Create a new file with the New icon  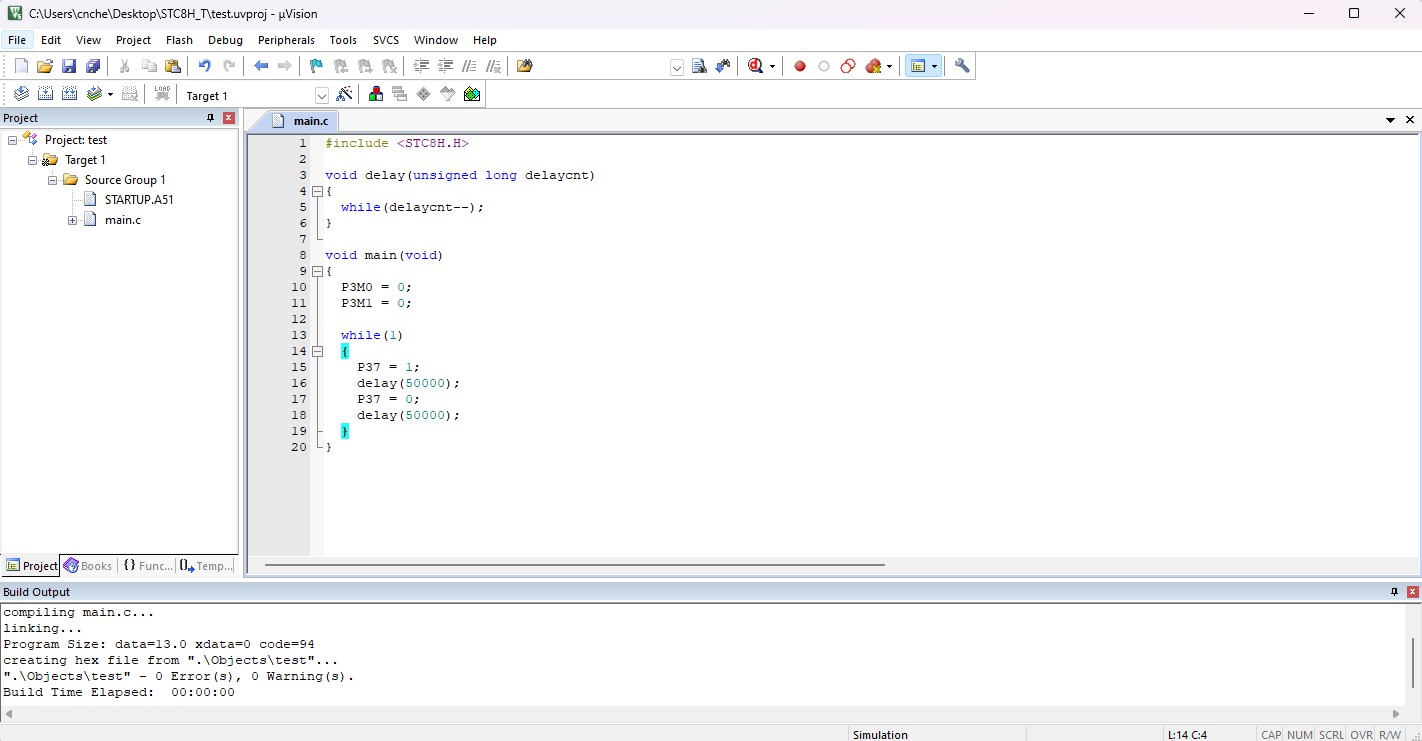pyautogui.click(x=21, y=66)
